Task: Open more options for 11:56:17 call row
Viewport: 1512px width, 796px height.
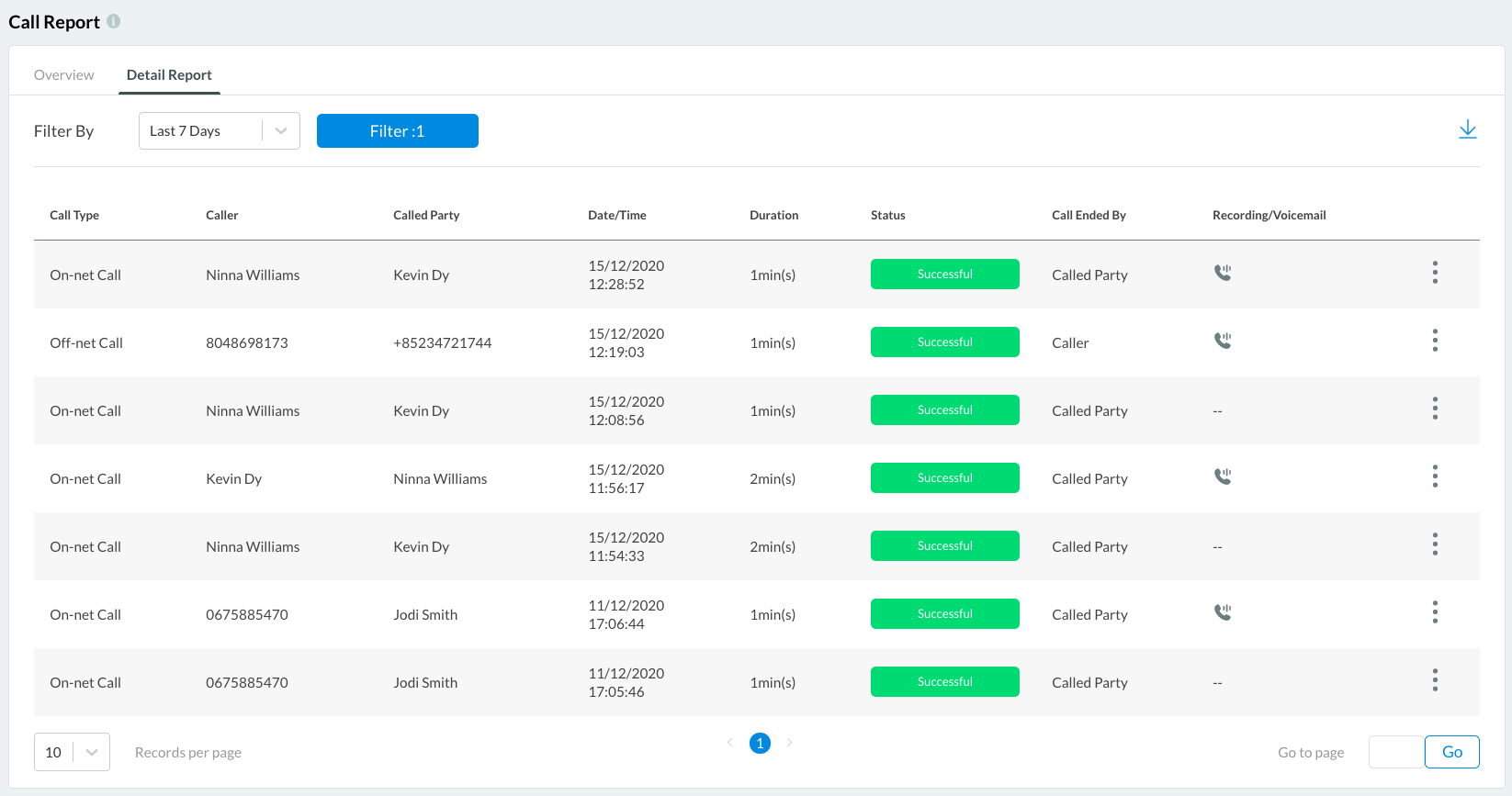Action: 1435,476
